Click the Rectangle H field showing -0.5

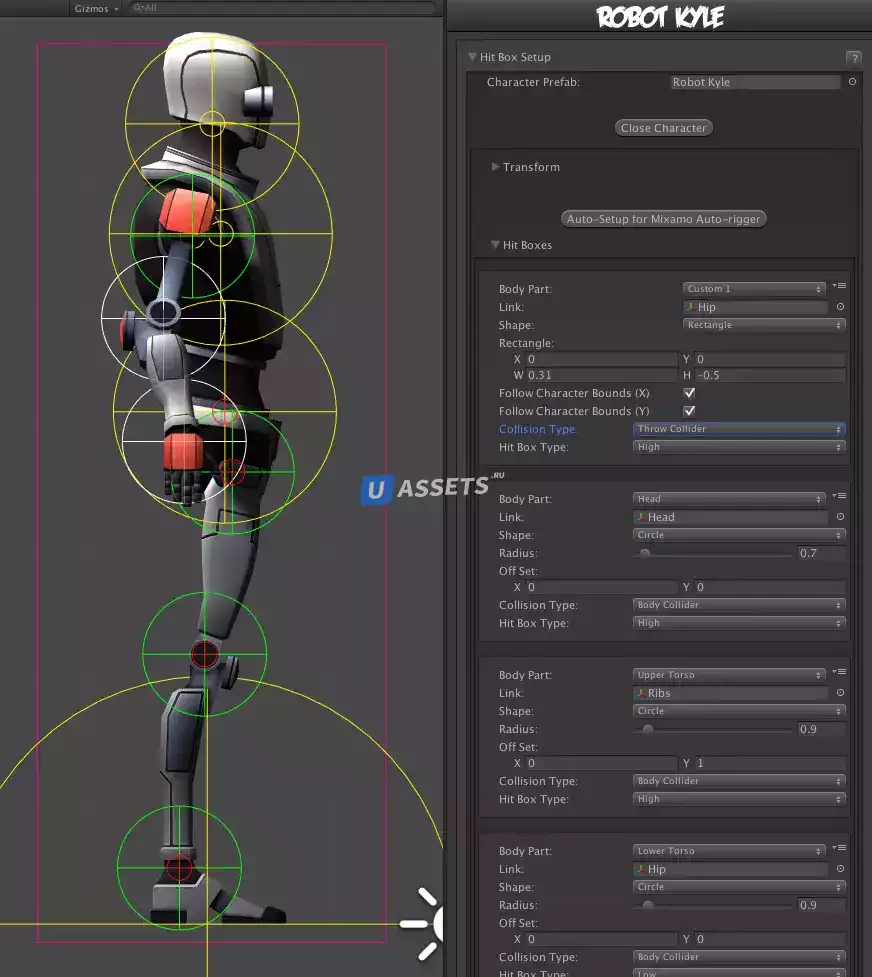[x=770, y=375]
